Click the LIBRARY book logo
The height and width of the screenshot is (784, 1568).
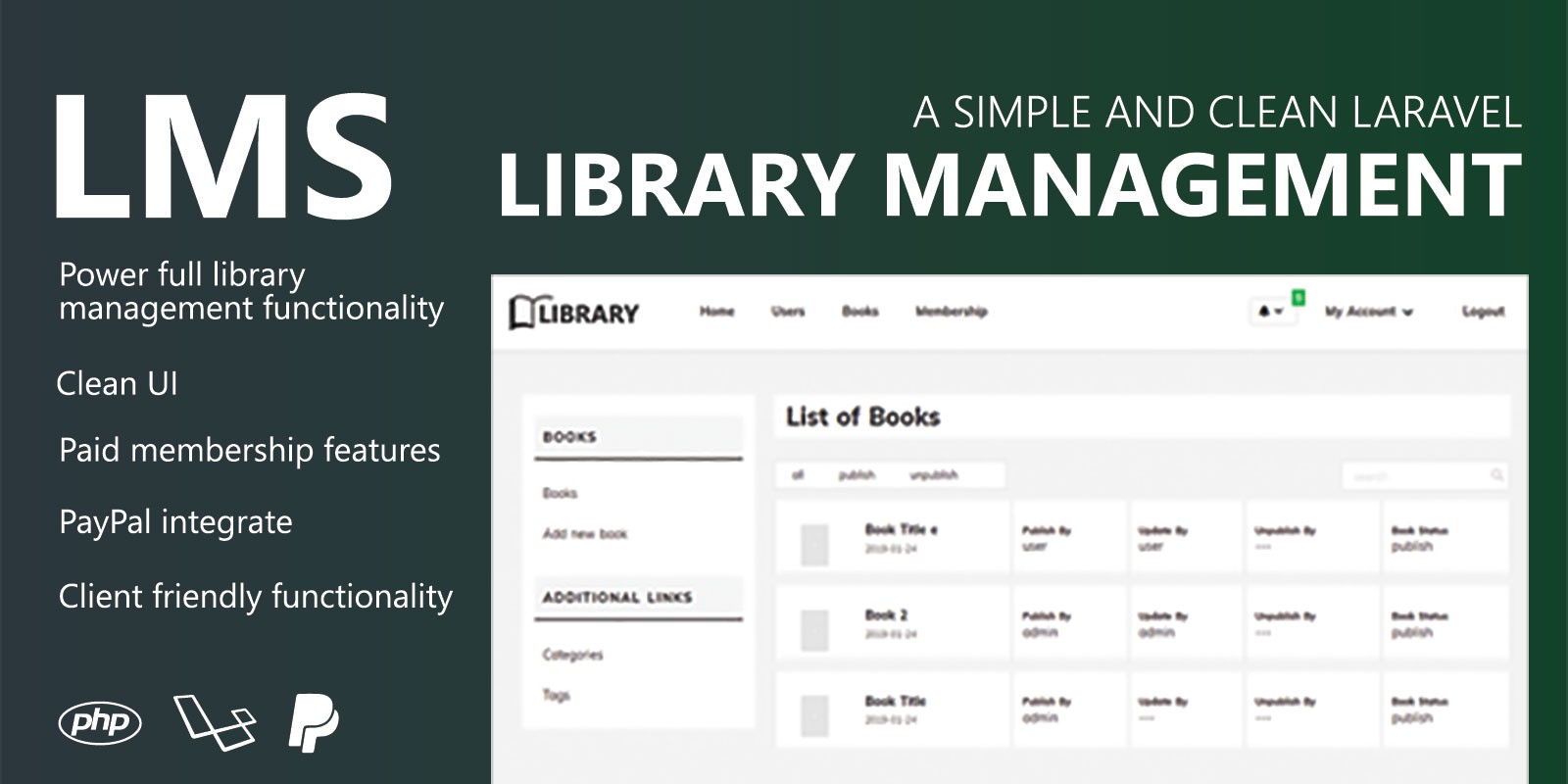574,313
